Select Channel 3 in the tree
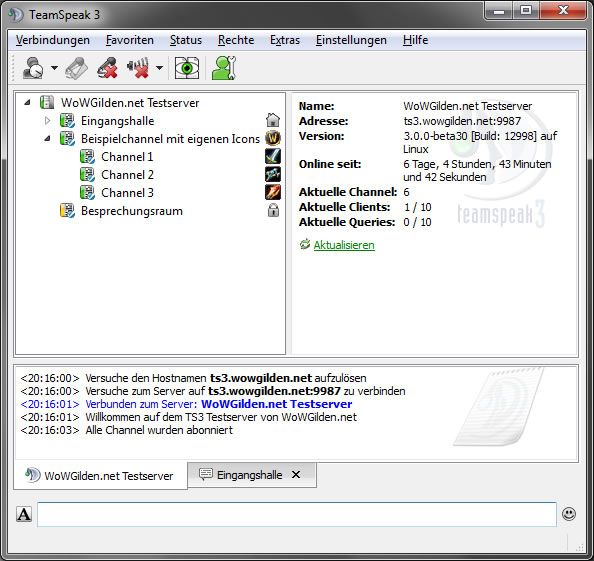The image size is (594, 561). click(x=127, y=193)
